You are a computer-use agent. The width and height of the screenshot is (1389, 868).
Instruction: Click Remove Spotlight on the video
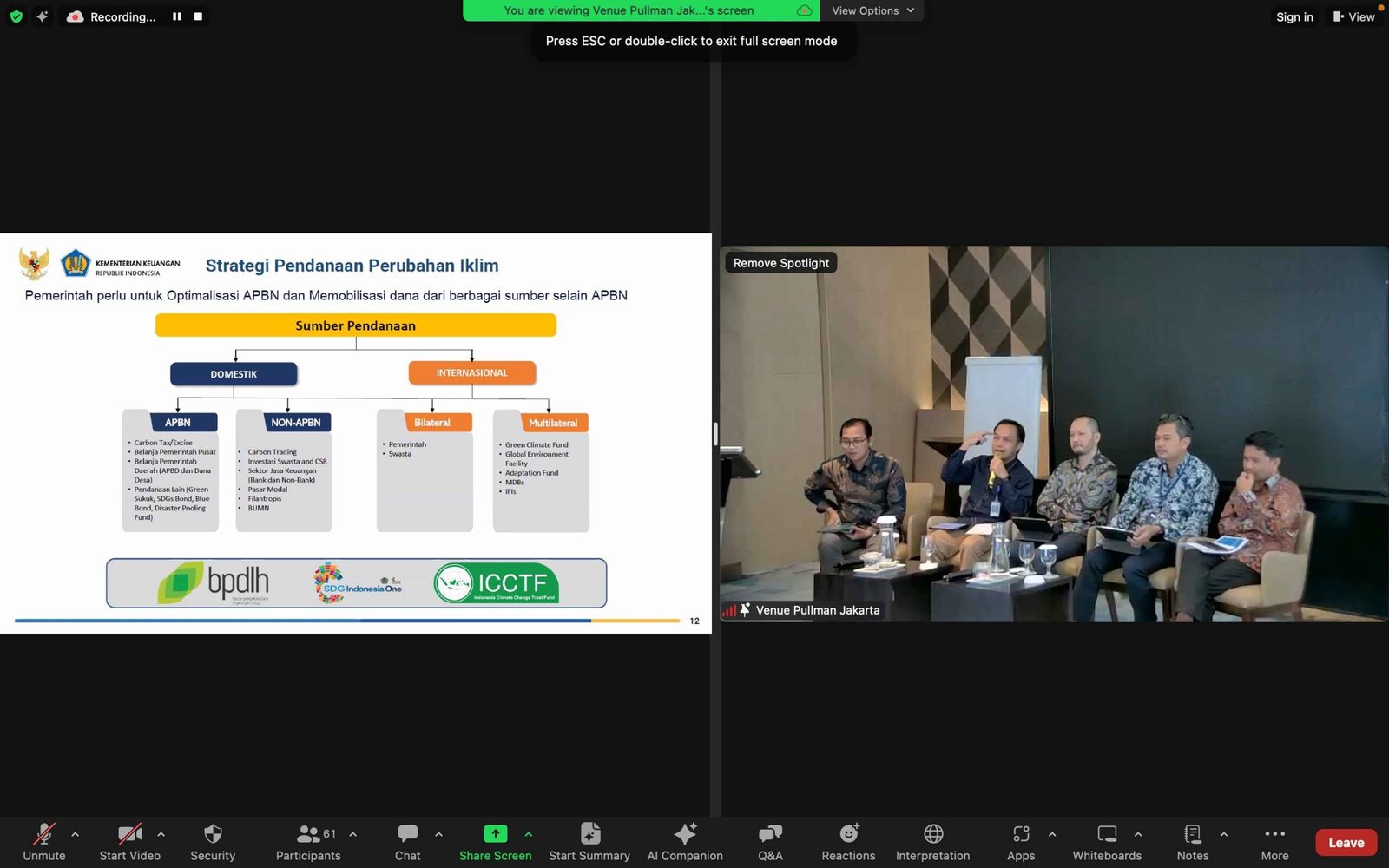click(780, 263)
